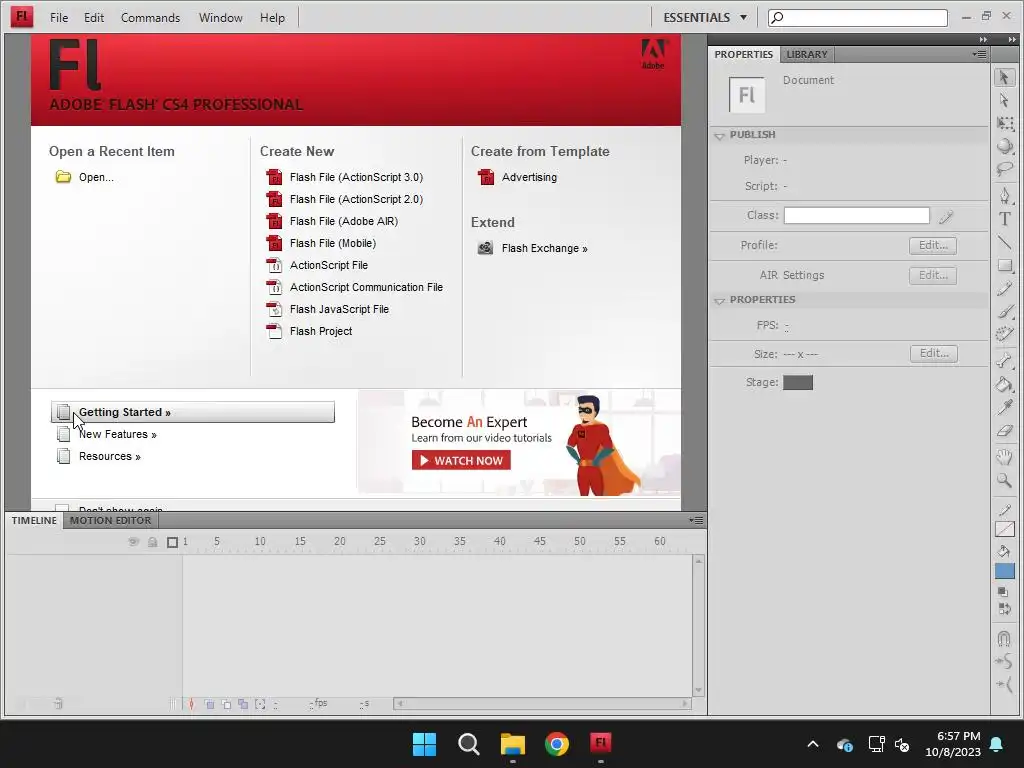Select the Pencil tool

click(1004, 289)
